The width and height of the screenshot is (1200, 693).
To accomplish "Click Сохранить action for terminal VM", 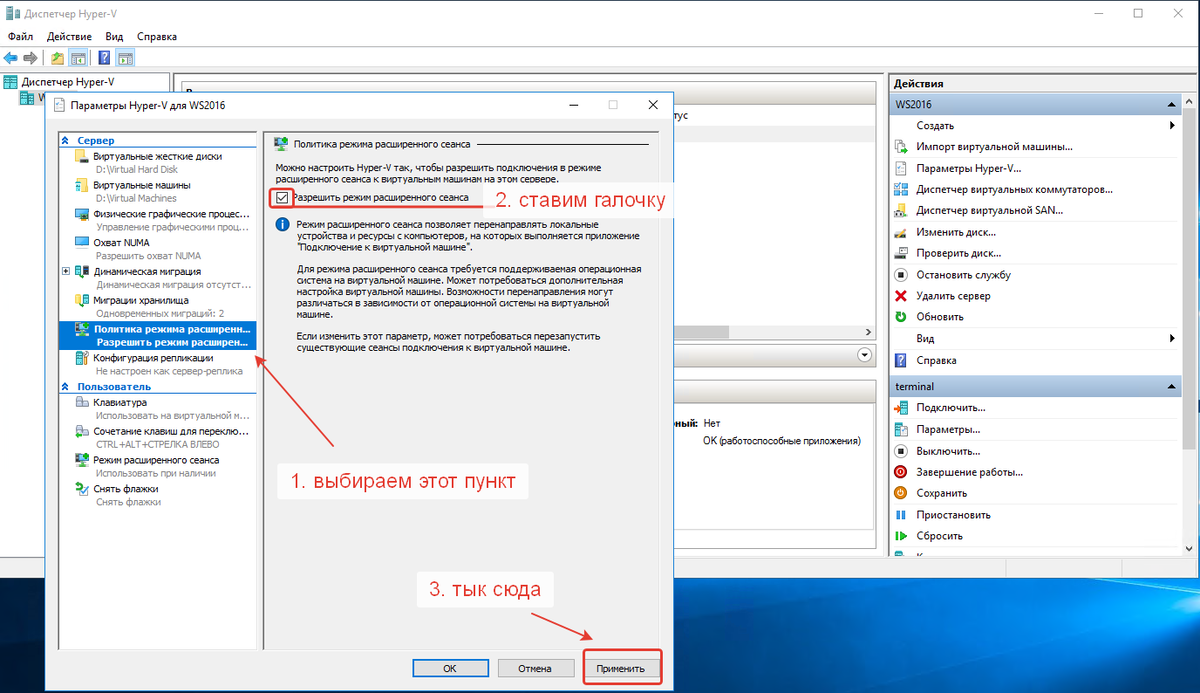I will click(941, 493).
